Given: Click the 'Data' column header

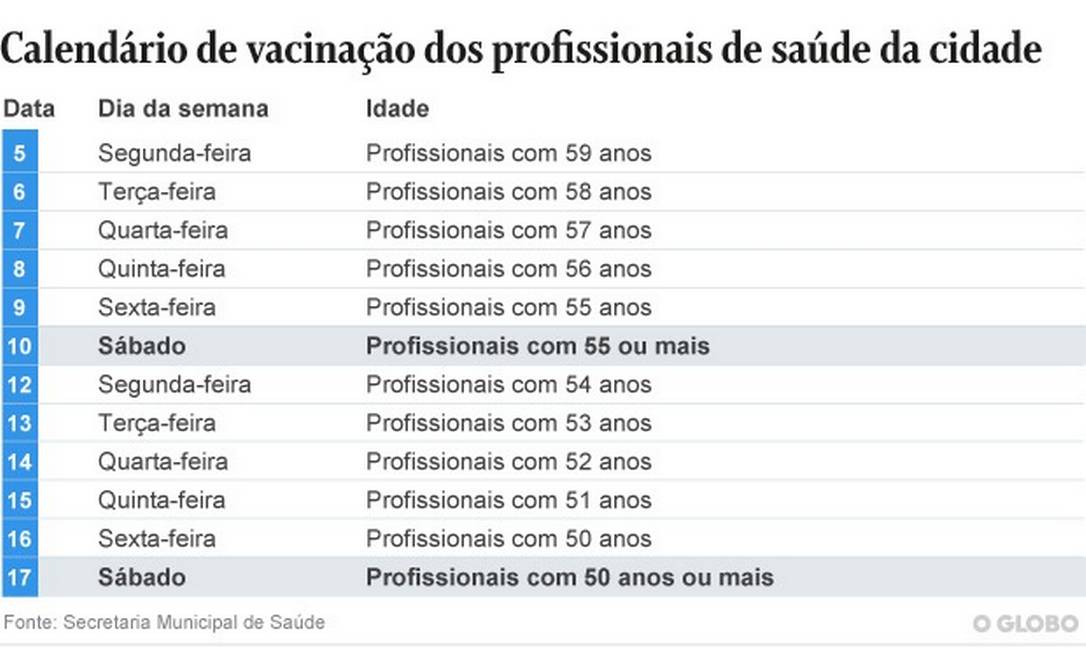Looking at the screenshot, I should (29, 108).
